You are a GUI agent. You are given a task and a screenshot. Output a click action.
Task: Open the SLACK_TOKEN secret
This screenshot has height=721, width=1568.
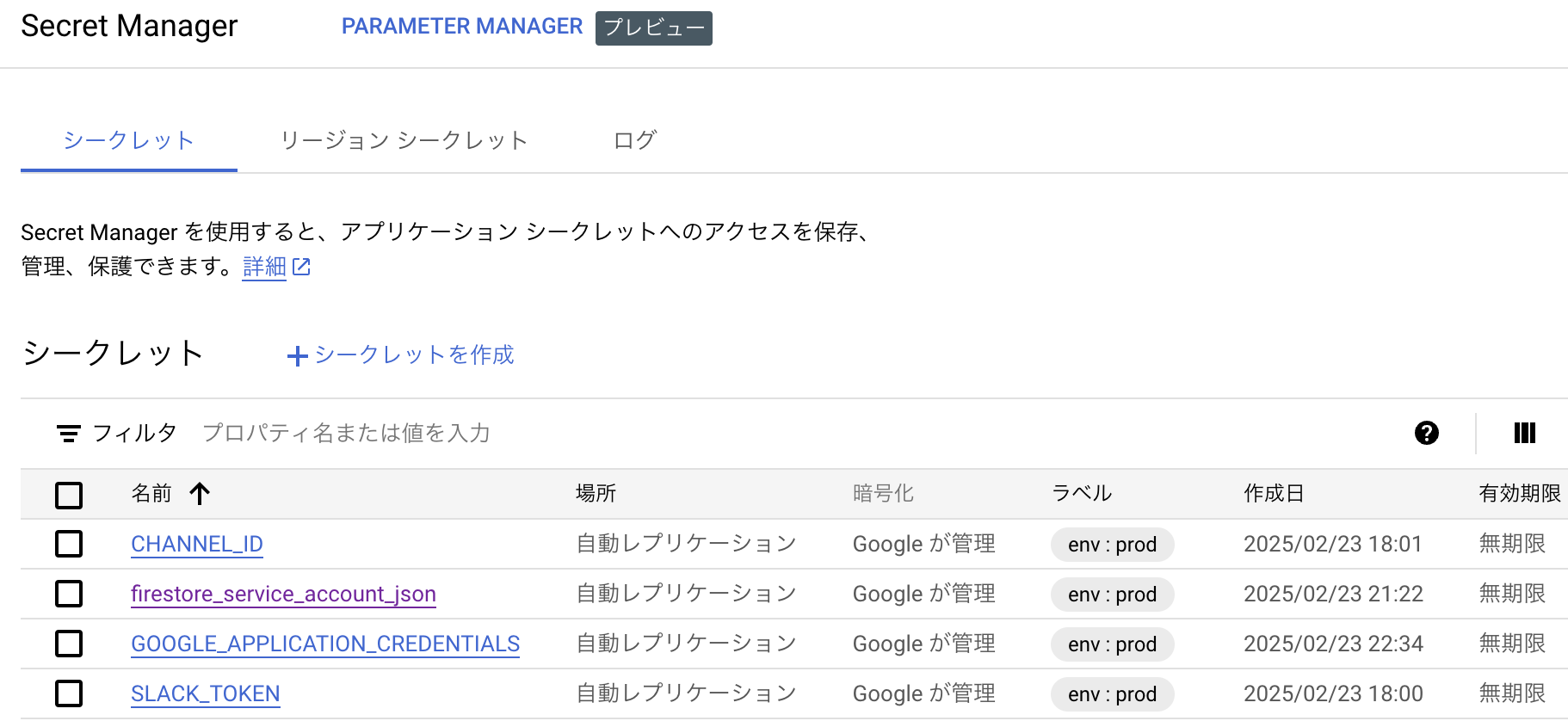(x=205, y=693)
